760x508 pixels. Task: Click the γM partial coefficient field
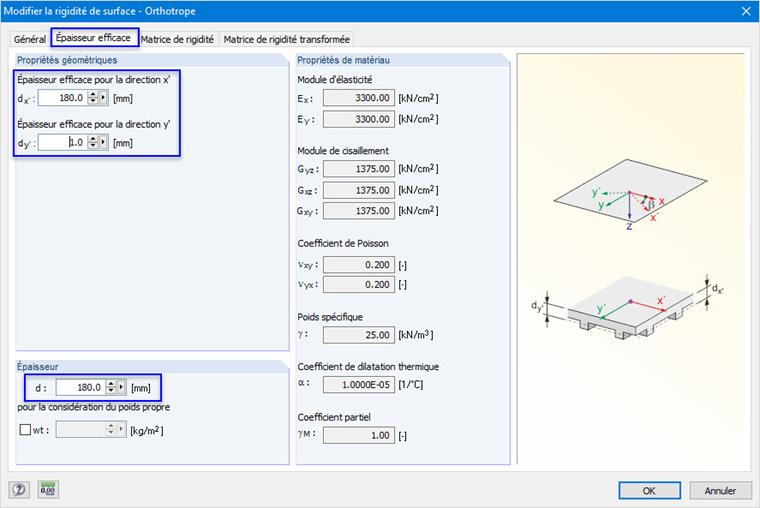(359, 435)
